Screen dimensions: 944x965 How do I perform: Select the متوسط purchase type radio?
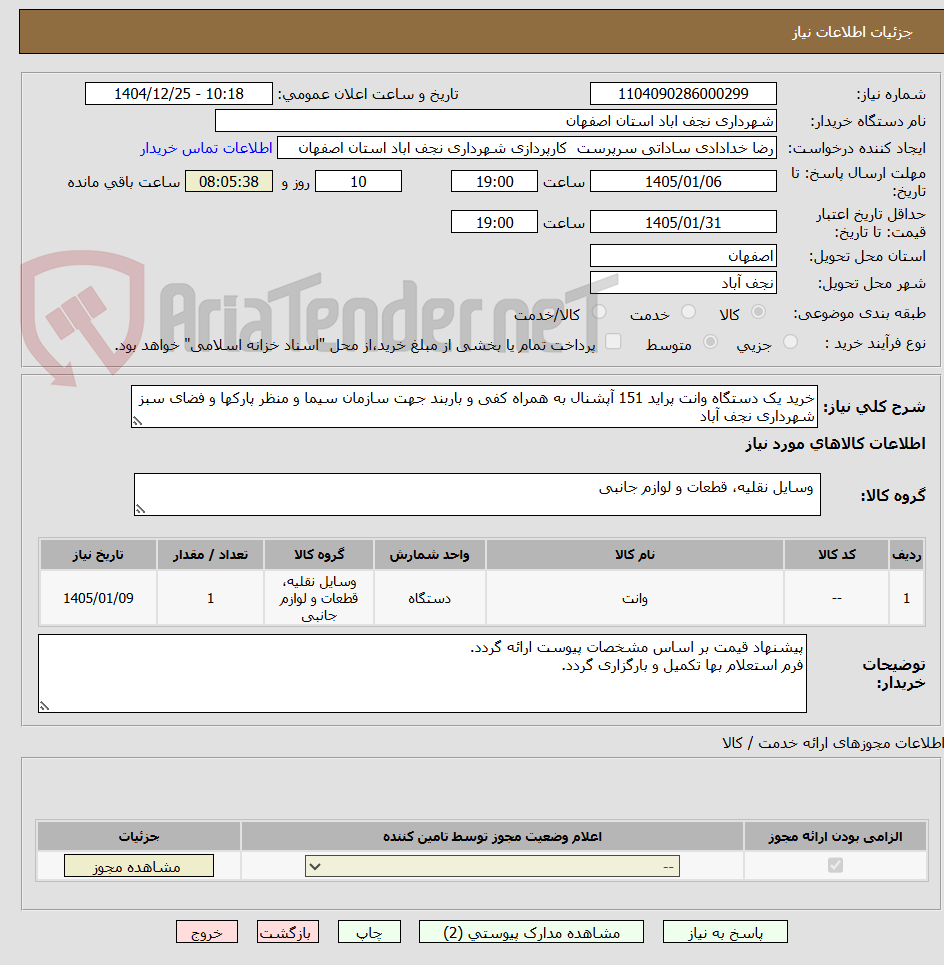point(710,342)
